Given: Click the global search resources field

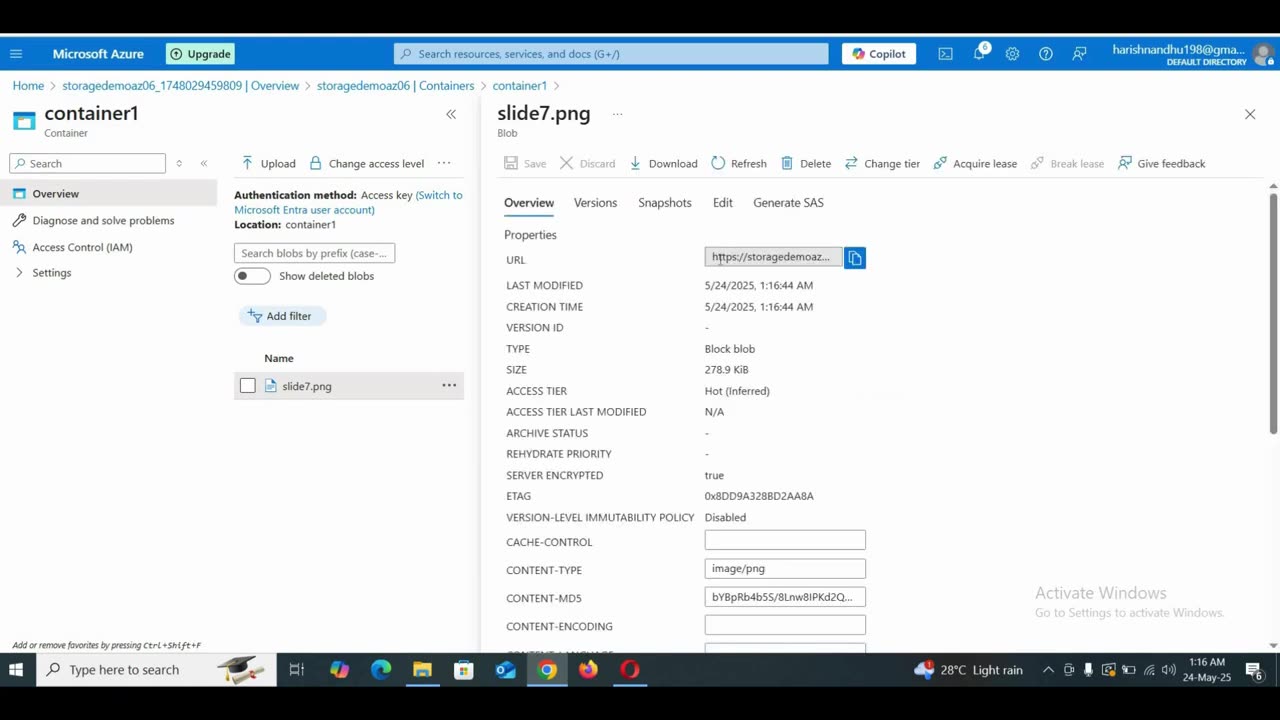Looking at the screenshot, I should 611,54.
